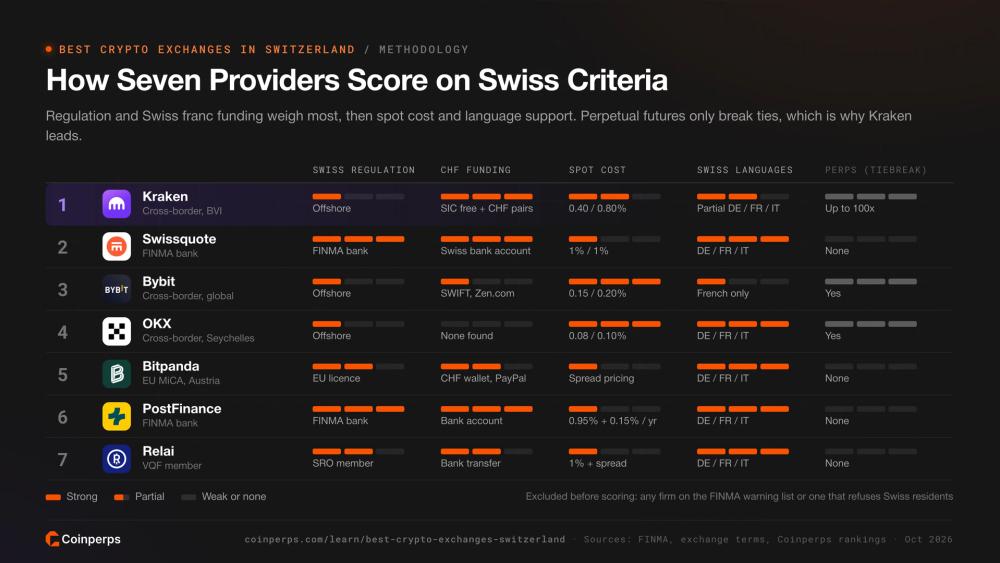Click Bitpanda's 'EU licence' regulation cell
Viewport: 1000px width, 563px height.
click(336, 378)
